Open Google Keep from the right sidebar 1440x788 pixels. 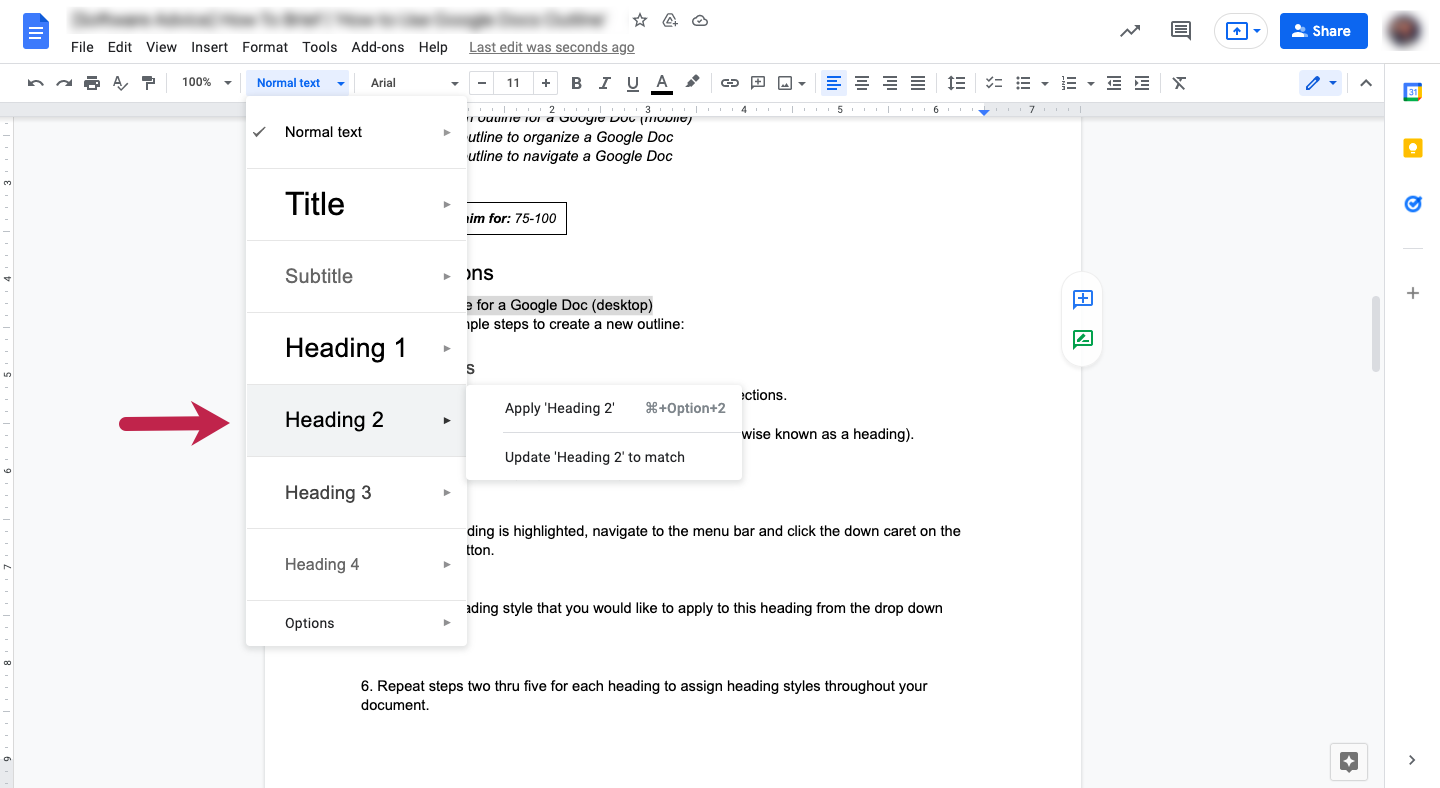point(1412,147)
